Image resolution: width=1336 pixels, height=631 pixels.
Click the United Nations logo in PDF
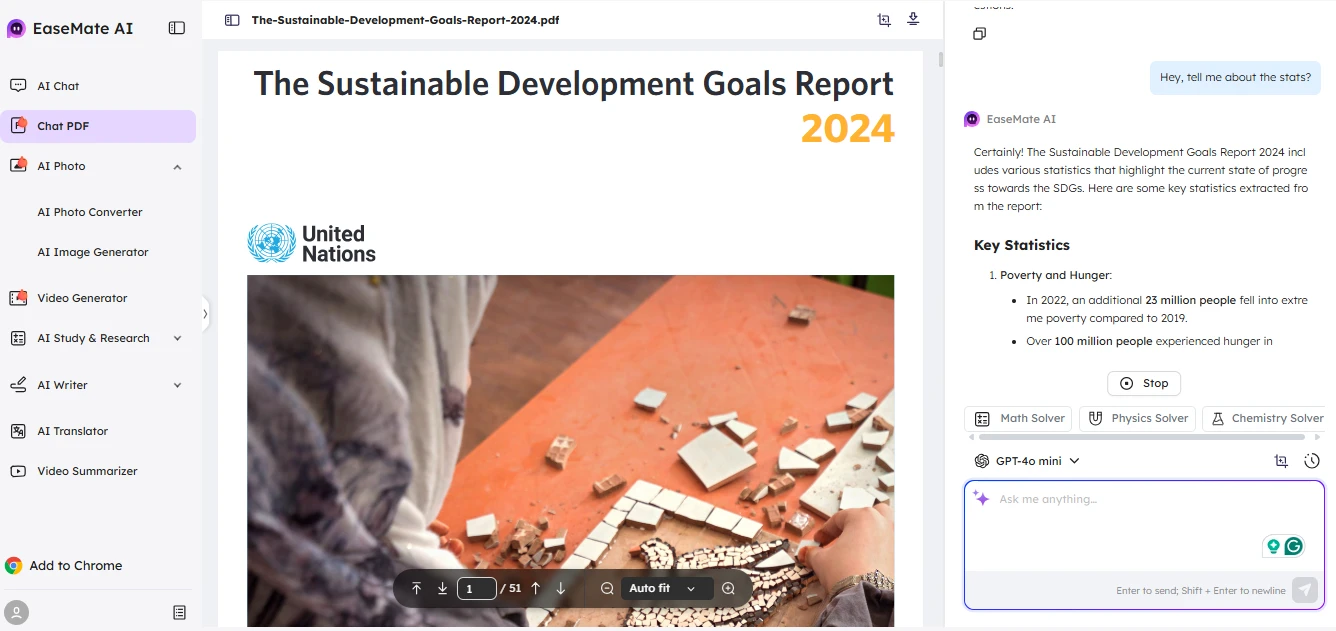312,243
